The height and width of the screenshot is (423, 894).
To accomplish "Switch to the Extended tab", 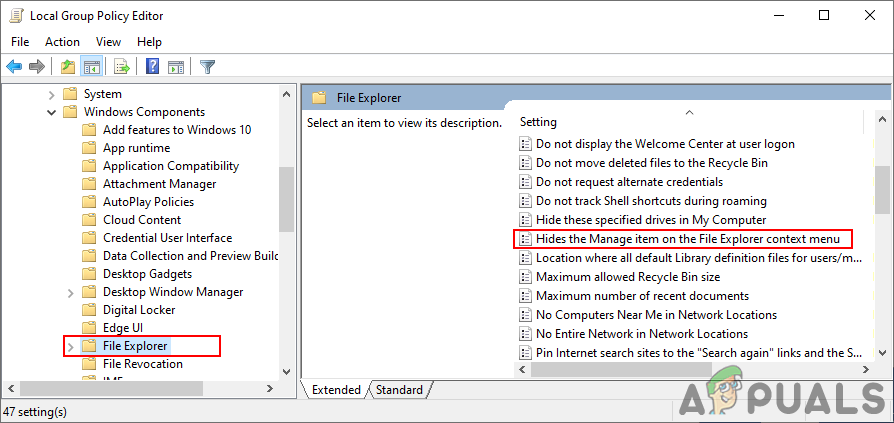I will [x=336, y=390].
